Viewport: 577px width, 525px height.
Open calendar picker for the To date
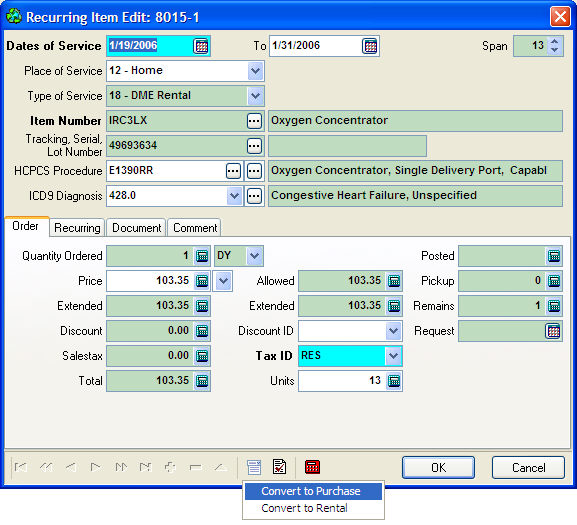click(370, 46)
